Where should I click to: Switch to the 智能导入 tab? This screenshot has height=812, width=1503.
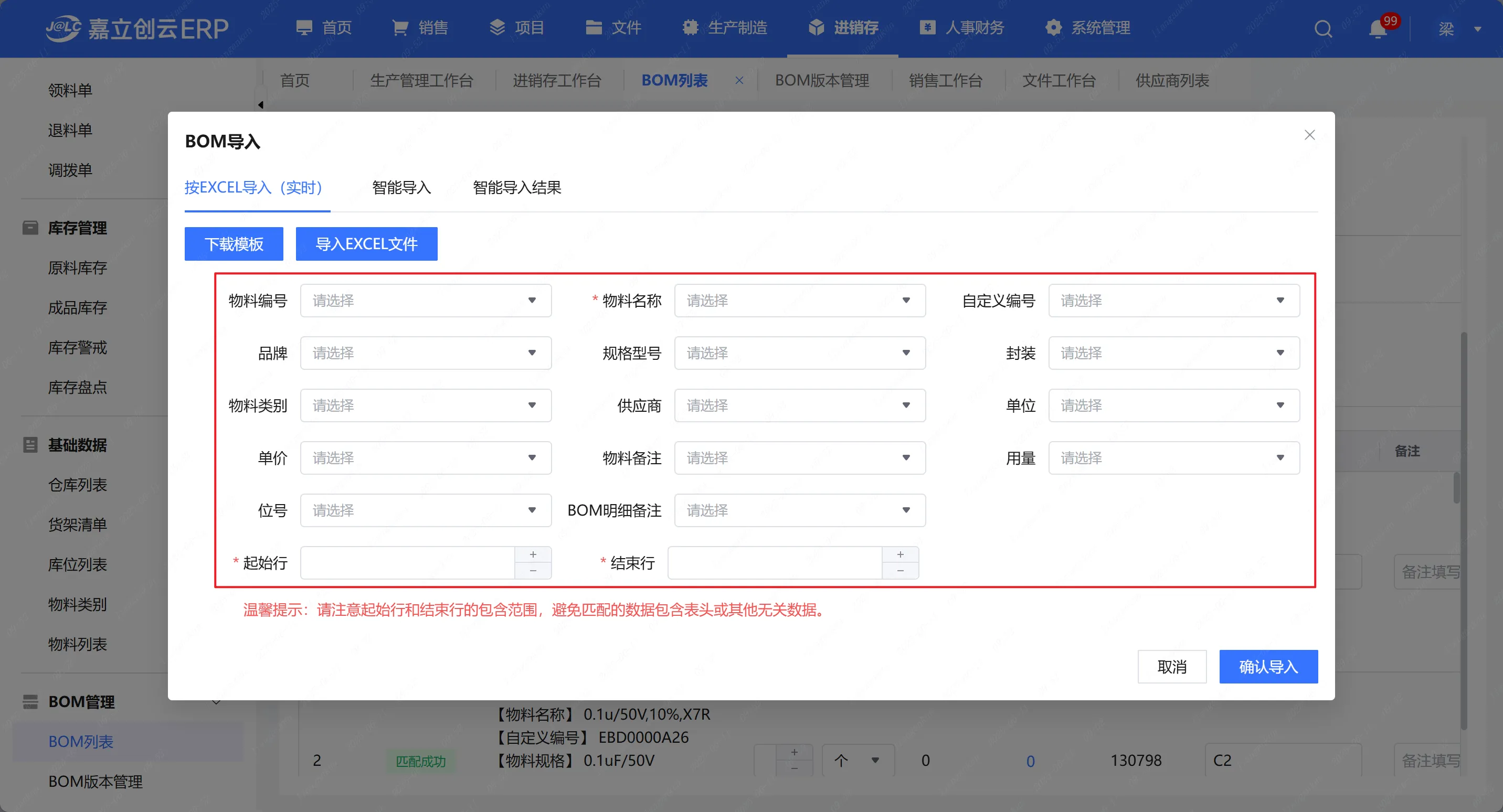click(x=401, y=188)
